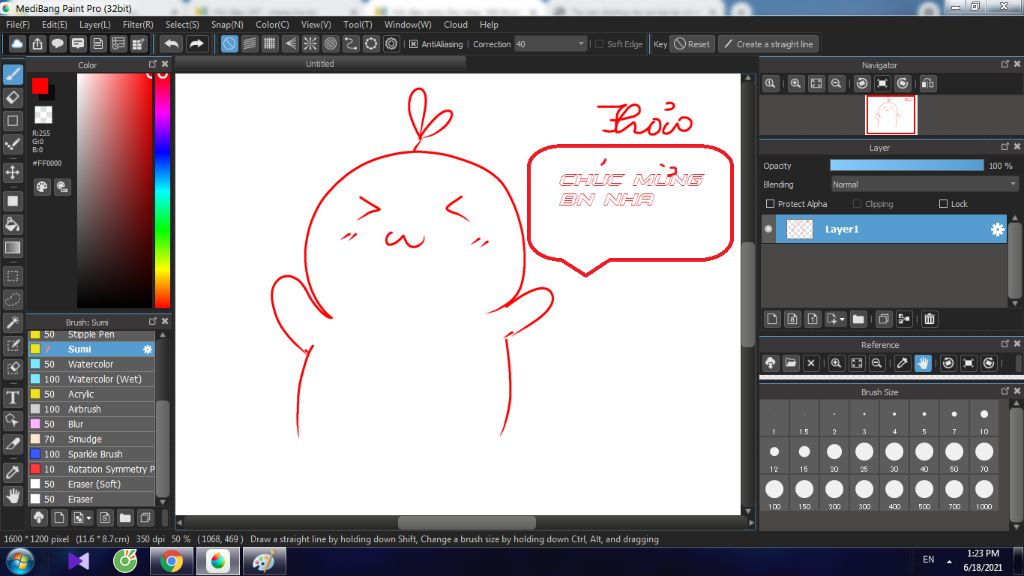
Task: Expand add-layer dropdown arrow in Layer panel
Action: point(842,319)
